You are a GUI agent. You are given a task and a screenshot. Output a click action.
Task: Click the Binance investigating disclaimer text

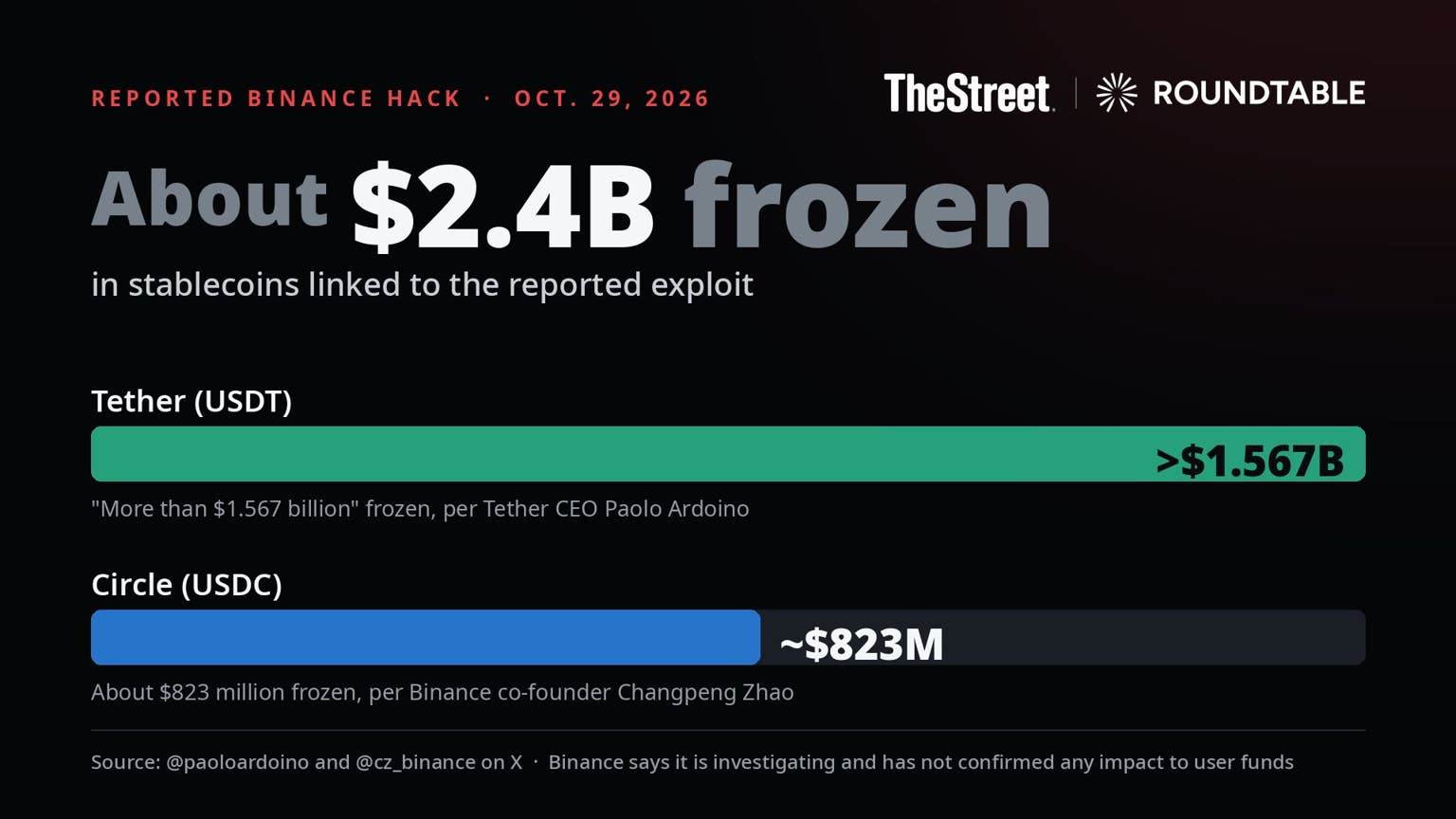[920, 762]
